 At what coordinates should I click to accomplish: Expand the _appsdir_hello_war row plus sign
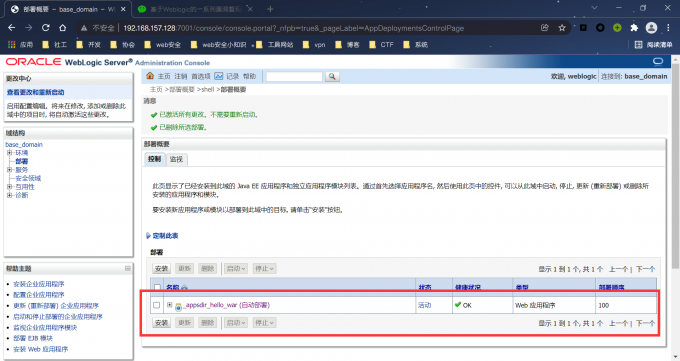(170, 305)
